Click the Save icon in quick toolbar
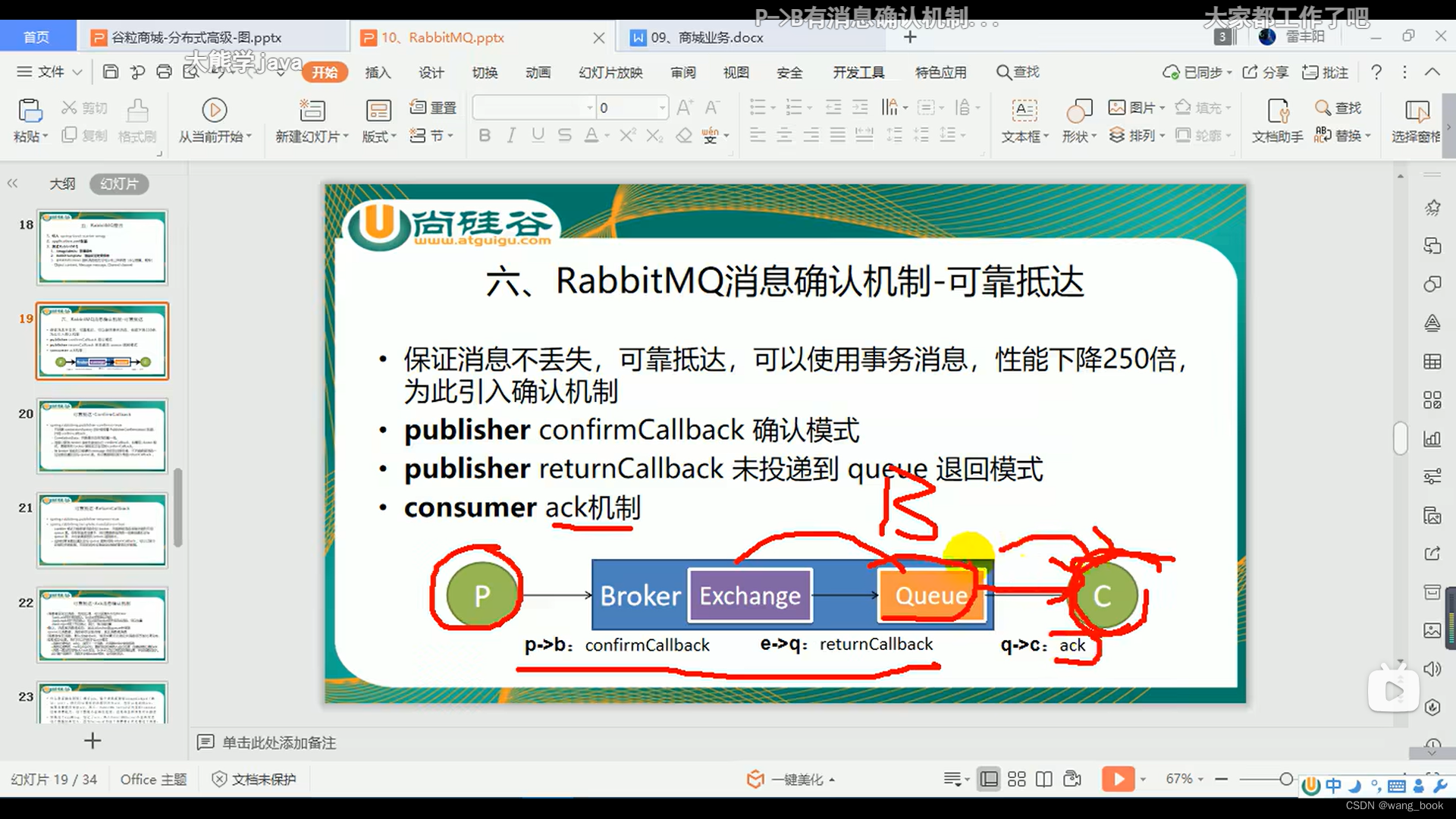 [x=111, y=72]
